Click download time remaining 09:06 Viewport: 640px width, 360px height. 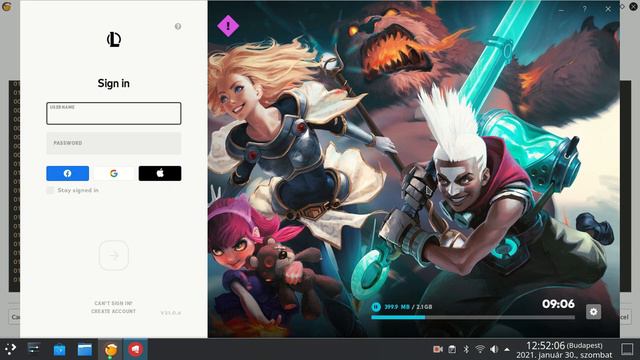[x=558, y=304]
